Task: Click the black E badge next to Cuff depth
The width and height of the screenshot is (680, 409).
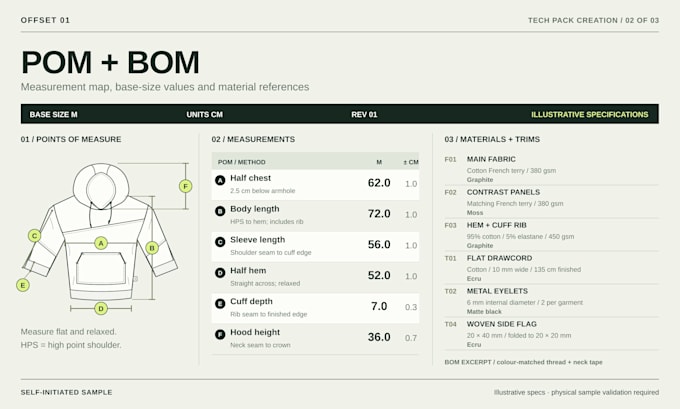Action: click(220, 303)
